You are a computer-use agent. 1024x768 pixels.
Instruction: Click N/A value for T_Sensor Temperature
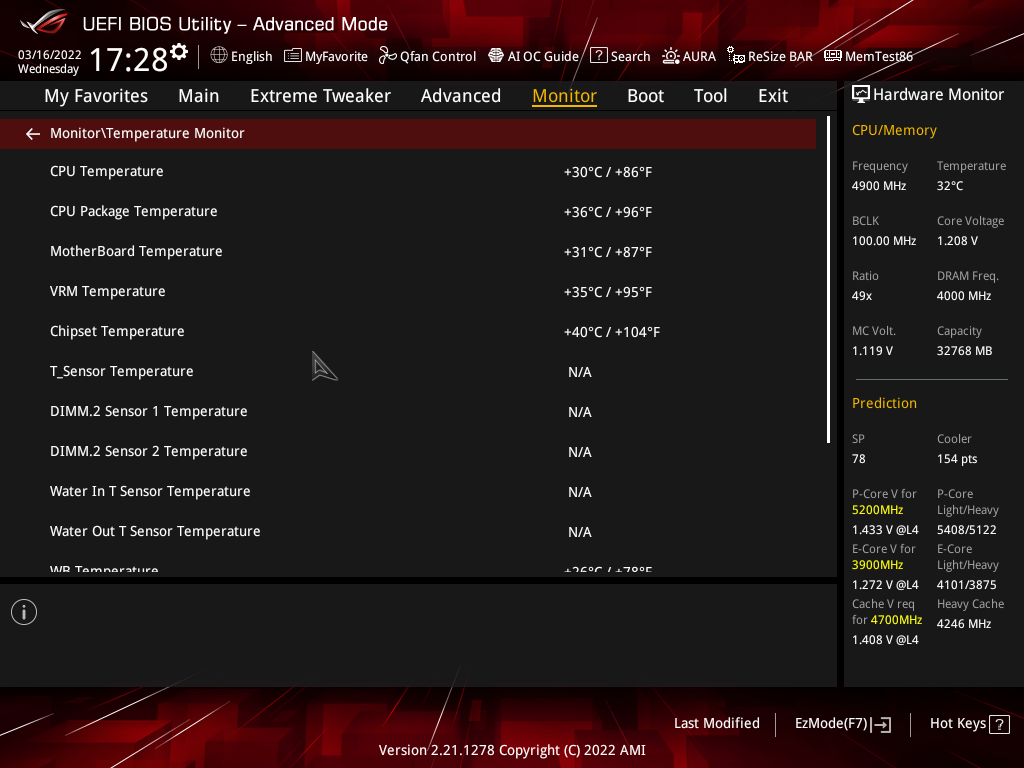pos(580,372)
